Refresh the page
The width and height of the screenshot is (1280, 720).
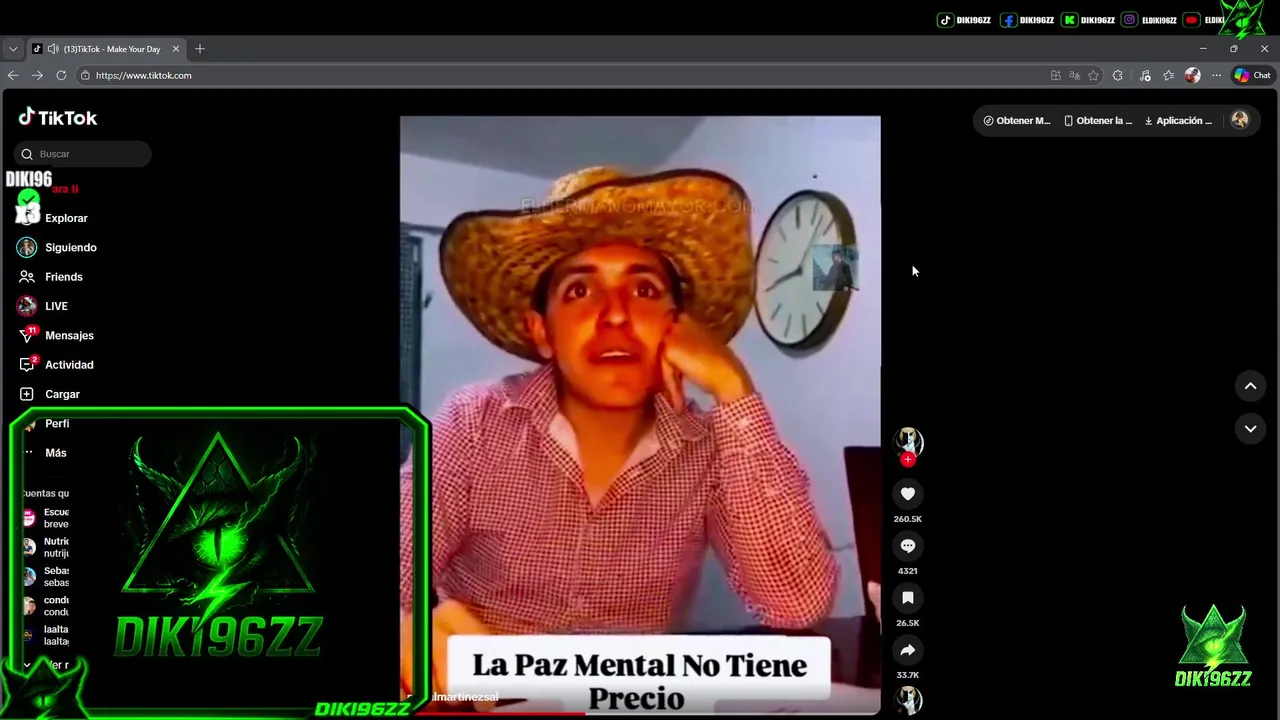pyautogui.click(x=61, y=75)
